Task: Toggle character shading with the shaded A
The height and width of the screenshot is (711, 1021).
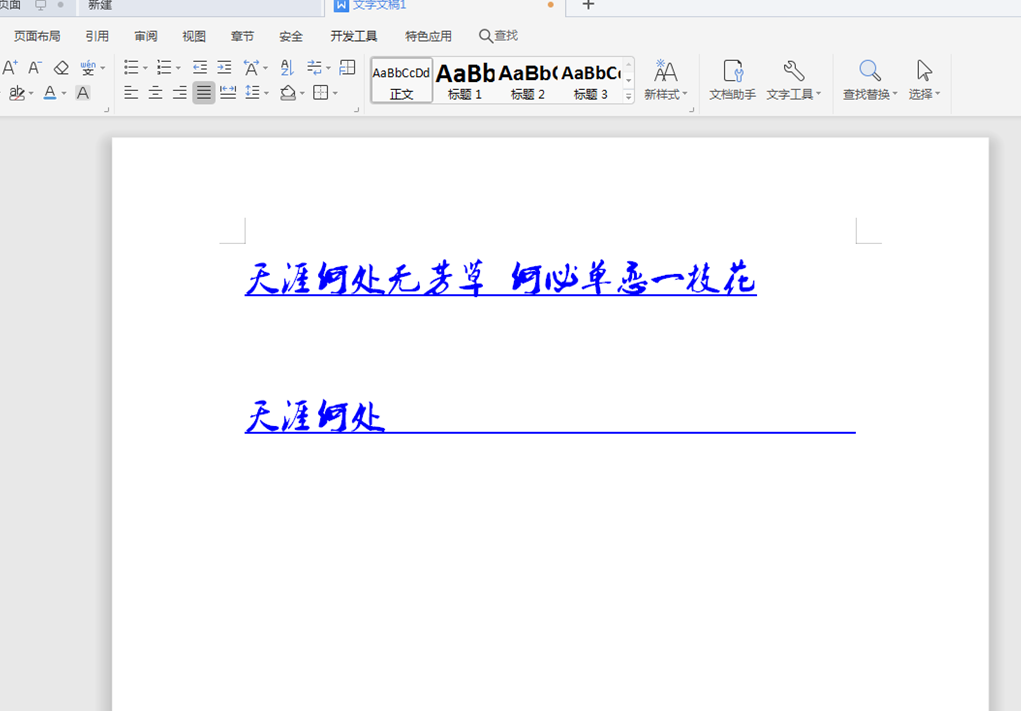Action: [83, 93]
